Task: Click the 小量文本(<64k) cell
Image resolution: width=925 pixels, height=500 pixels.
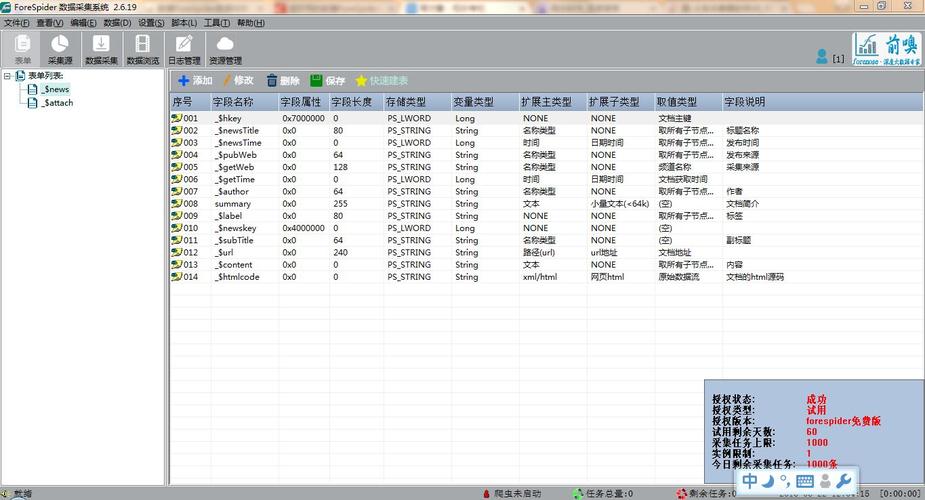Action: (620, 203)
